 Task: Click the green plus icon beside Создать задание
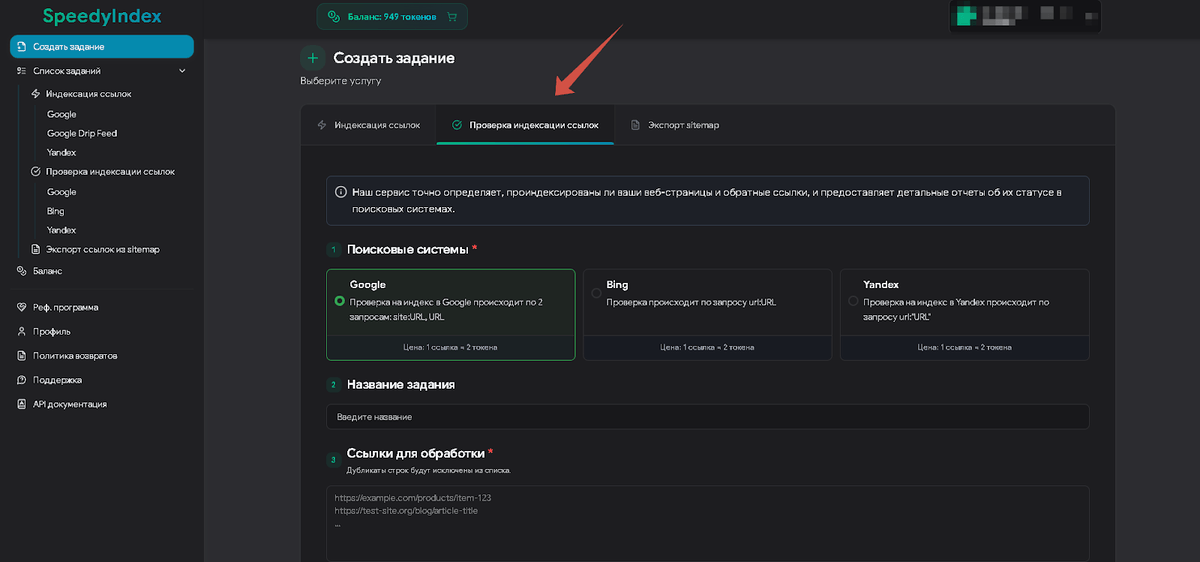pos(313,58)
